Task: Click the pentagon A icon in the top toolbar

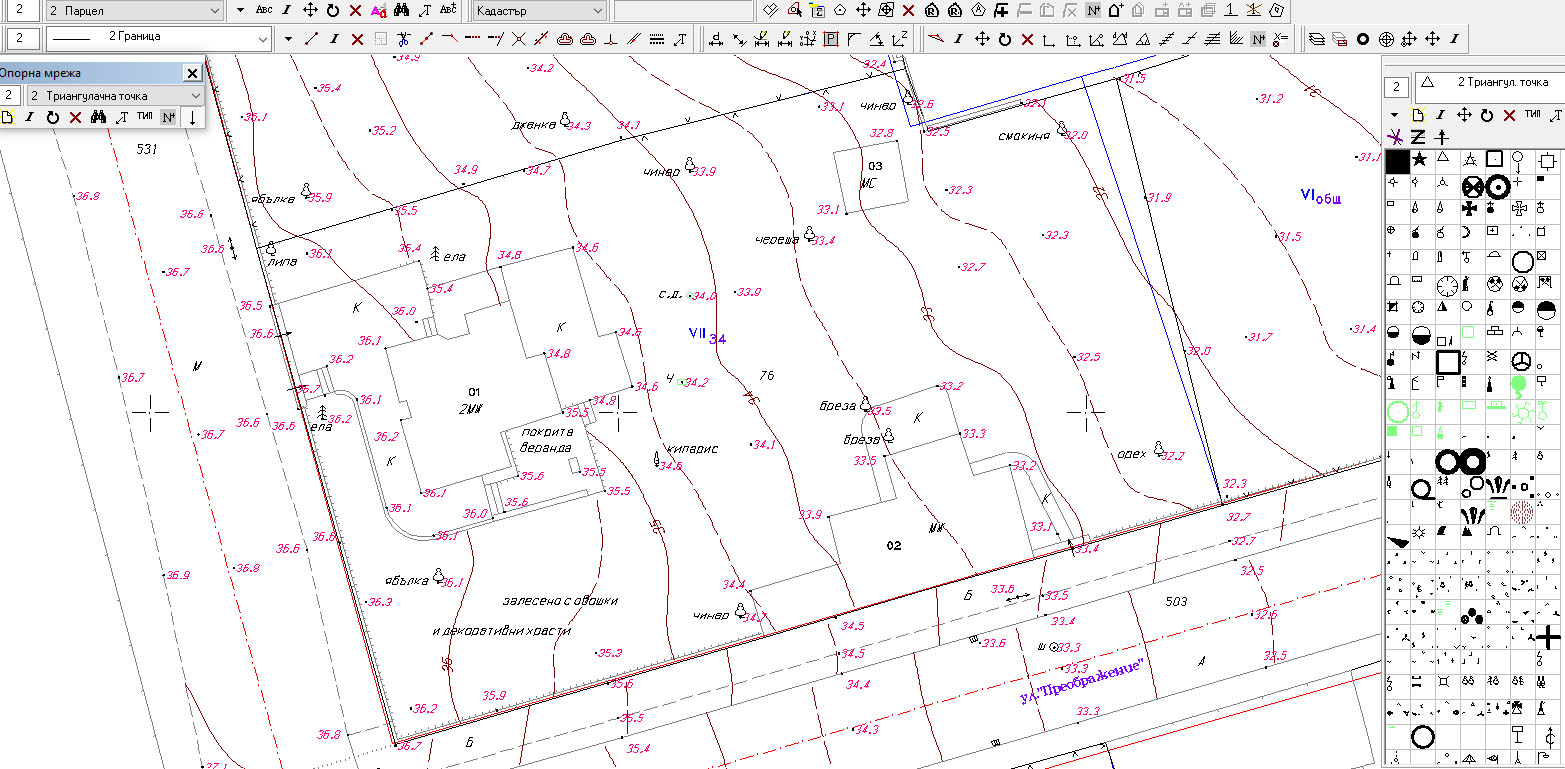Action: [978, 10]
